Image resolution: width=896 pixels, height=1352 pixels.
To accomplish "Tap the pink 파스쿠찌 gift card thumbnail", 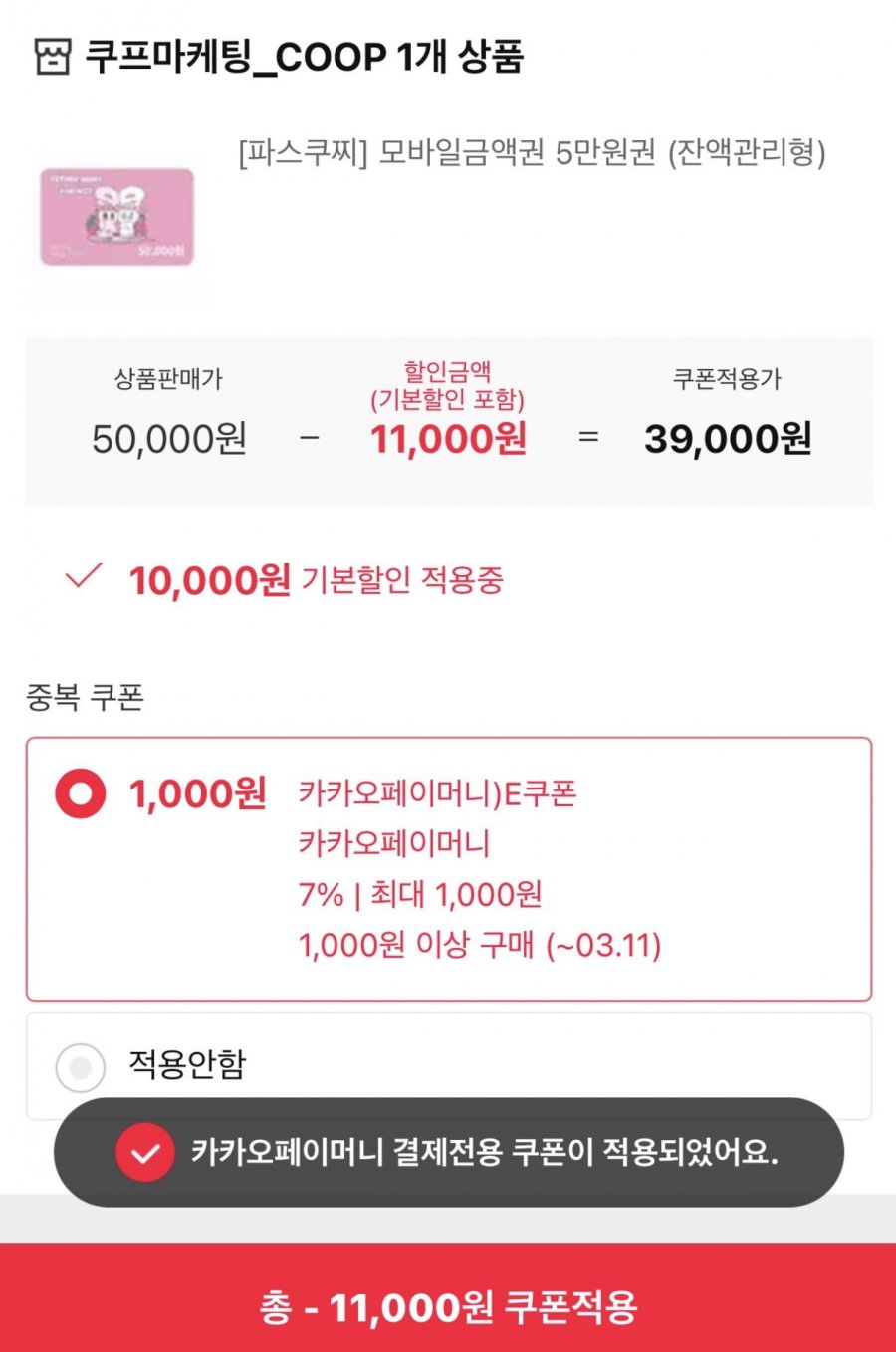I will 117,217.
